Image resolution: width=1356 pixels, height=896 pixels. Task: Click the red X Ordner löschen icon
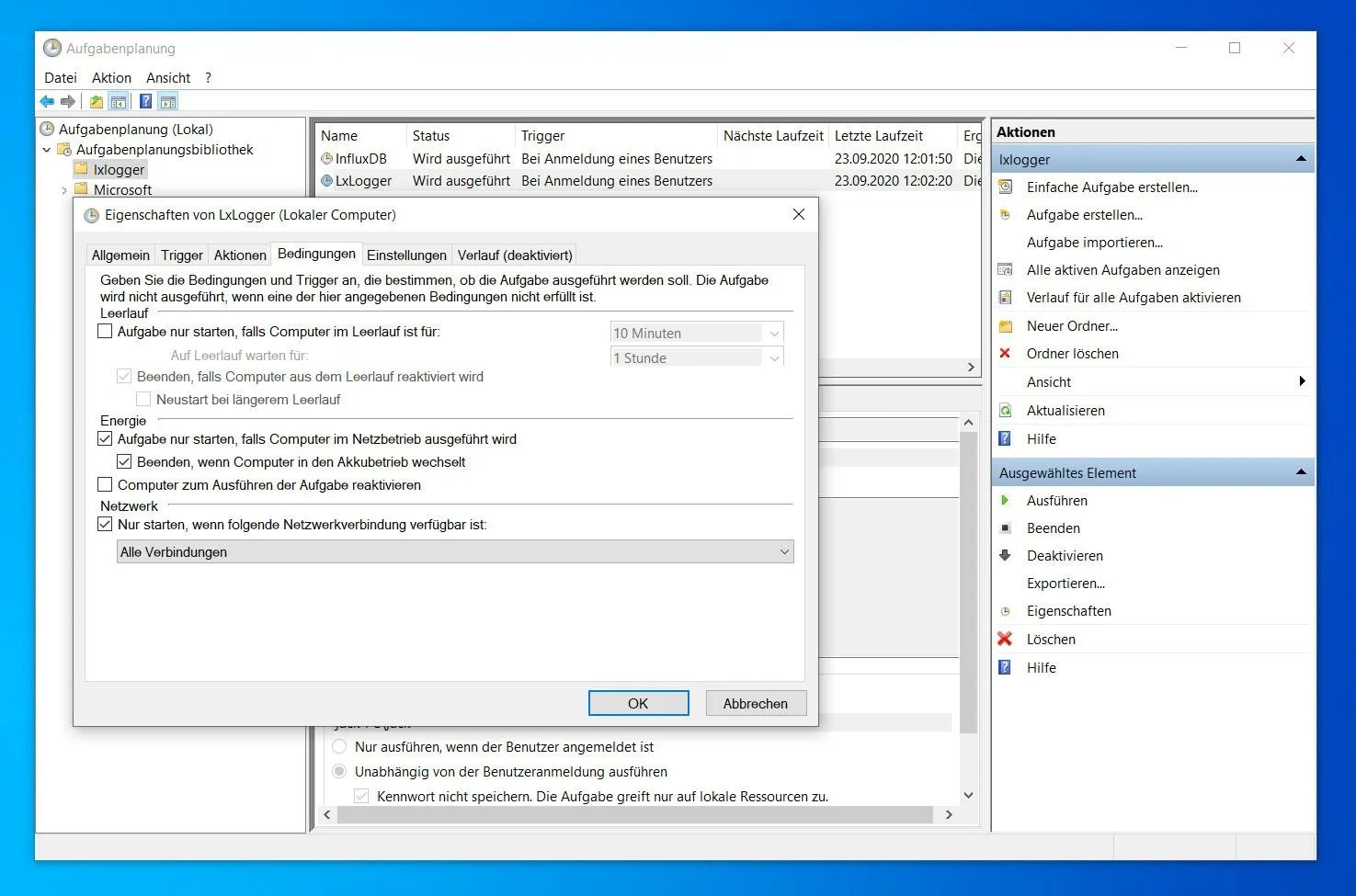click(x=1006, y=354)
